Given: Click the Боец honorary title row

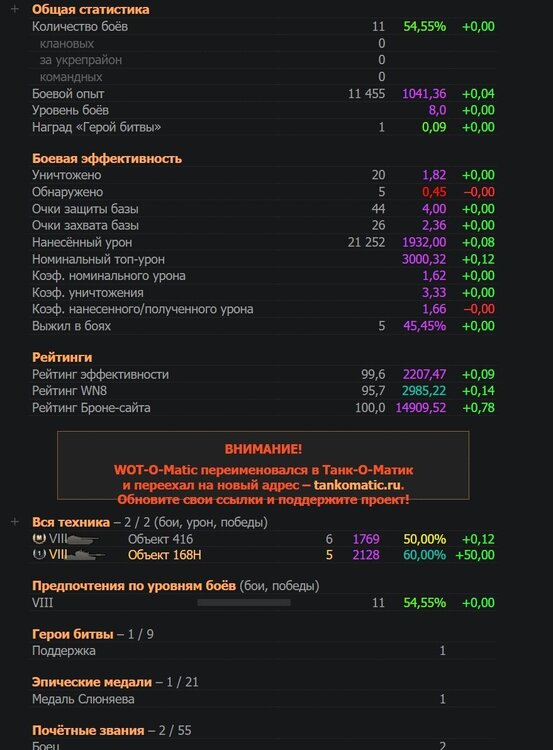Looking at the screenshot, I should (x=263, y=745).
